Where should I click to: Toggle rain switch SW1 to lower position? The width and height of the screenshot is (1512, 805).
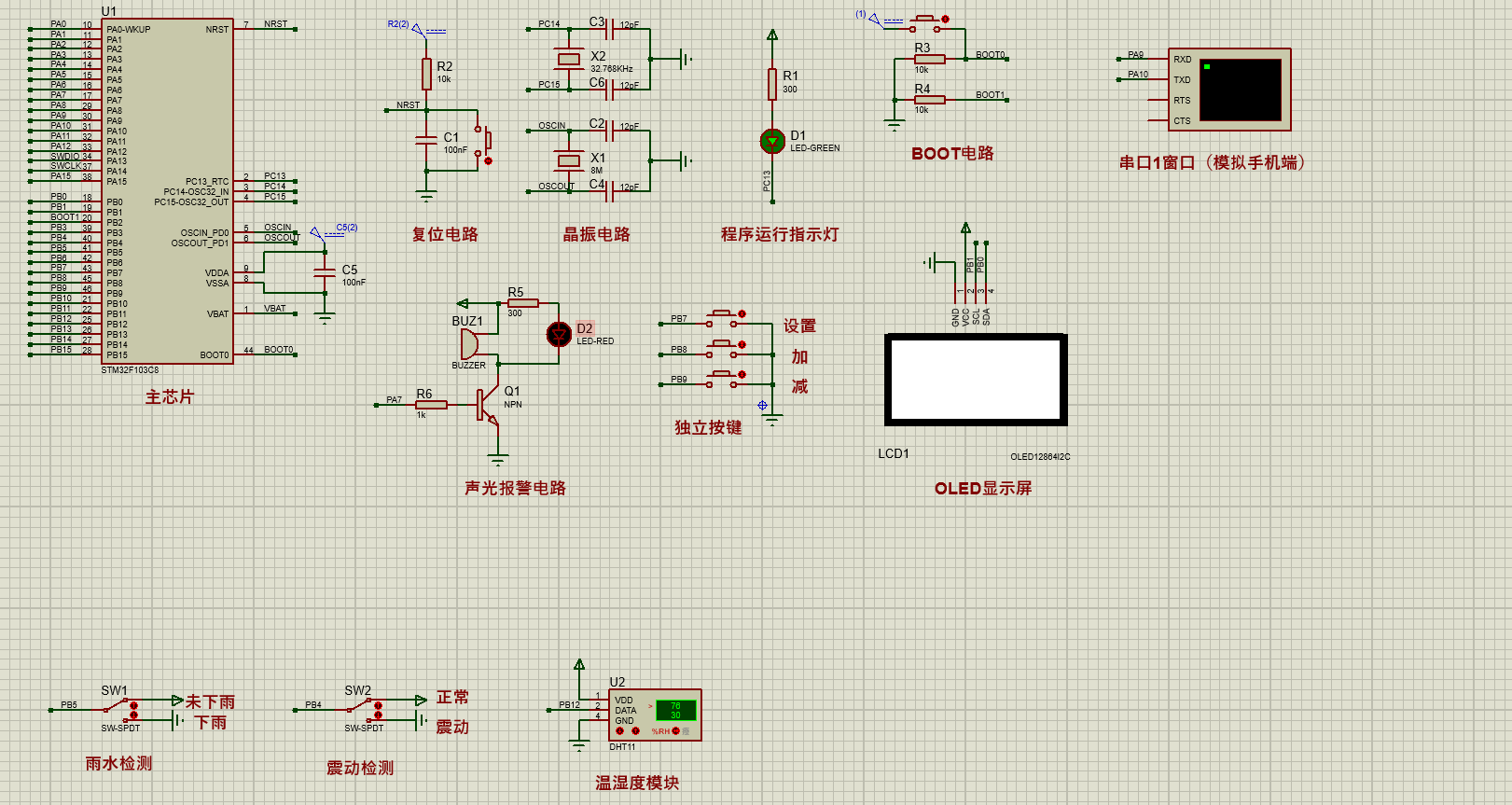[133, 715]
